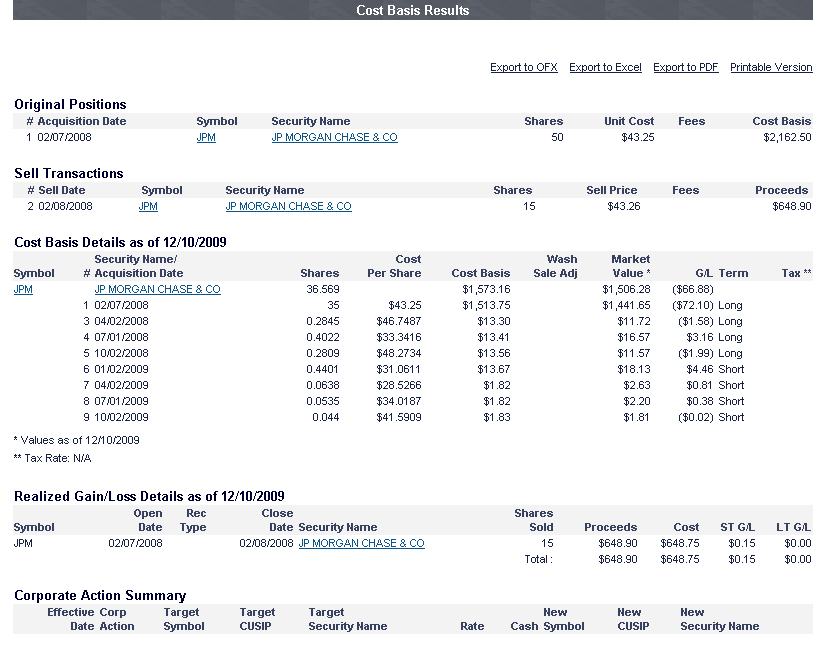
Task: Click the shares value "0.044"
Action: [326, 417]
